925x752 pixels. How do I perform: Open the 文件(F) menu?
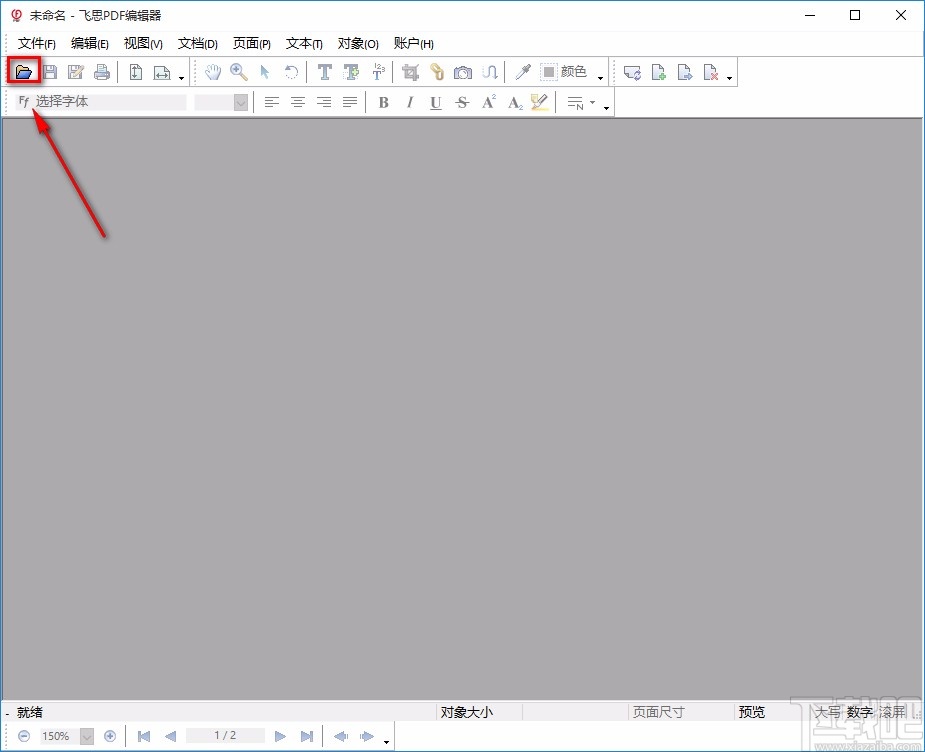click(36, 44)
